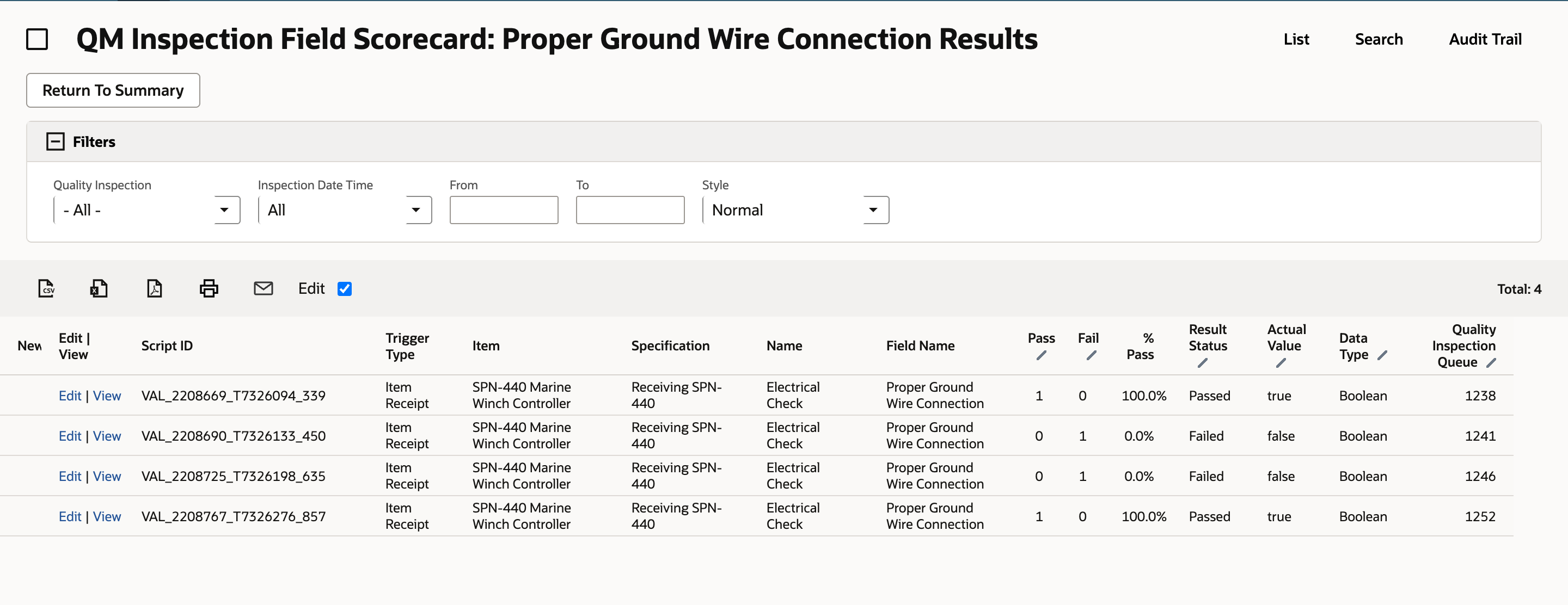
Task: Click the Field Name column header
Action: pos(920,346)
